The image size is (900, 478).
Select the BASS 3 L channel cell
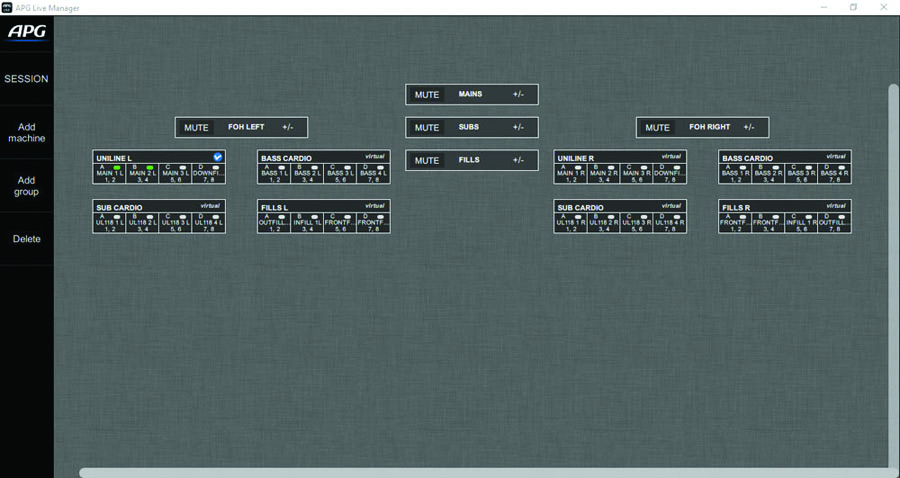(340, 173)
